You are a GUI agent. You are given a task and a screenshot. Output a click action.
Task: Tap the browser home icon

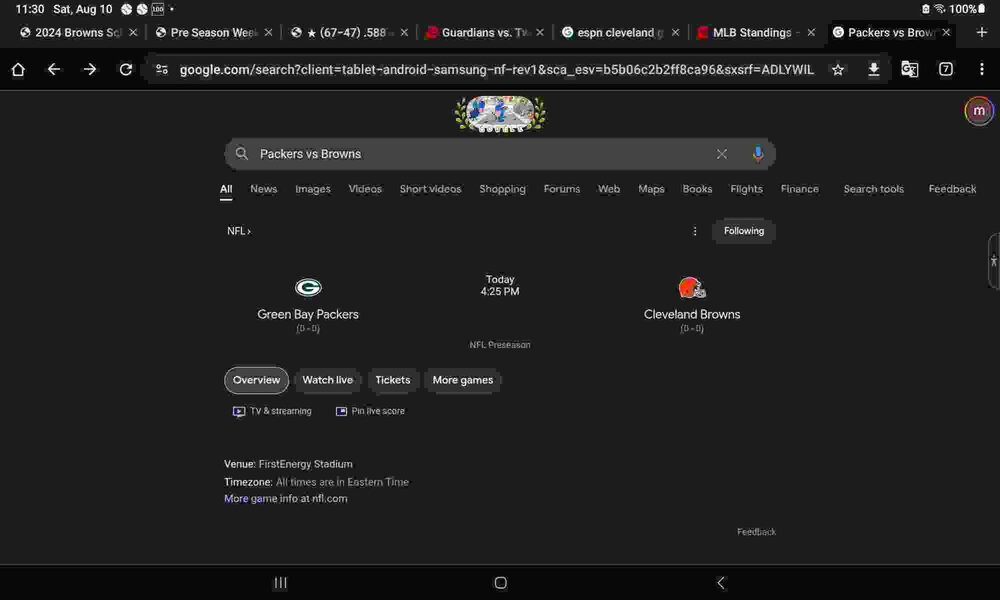[18, 70]
